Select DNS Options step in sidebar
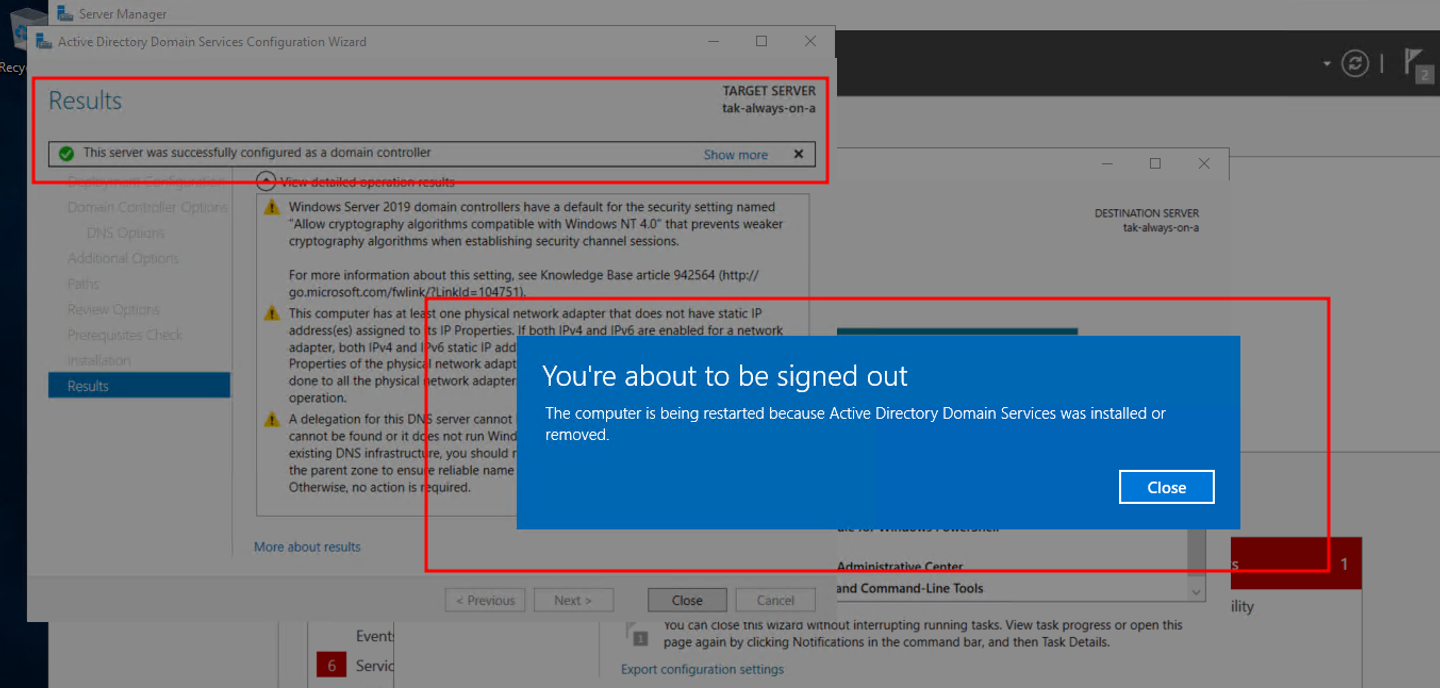Viewport: 1440px width, 688px height. 125,233
